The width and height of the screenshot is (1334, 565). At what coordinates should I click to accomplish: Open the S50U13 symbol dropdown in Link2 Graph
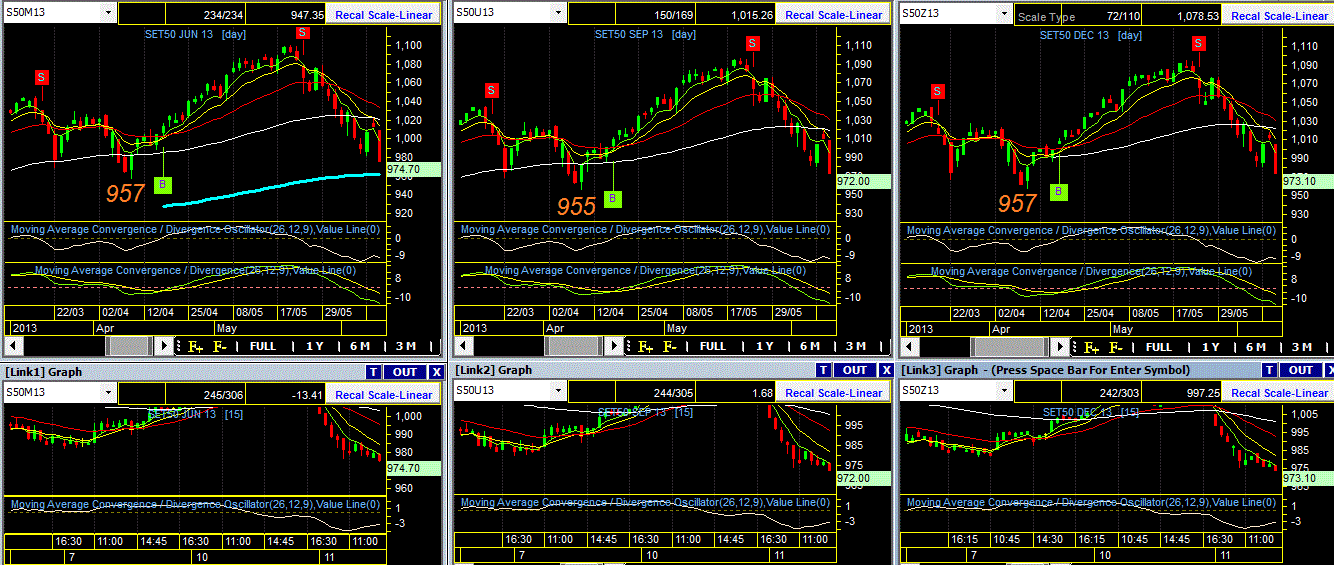[557, 392]
